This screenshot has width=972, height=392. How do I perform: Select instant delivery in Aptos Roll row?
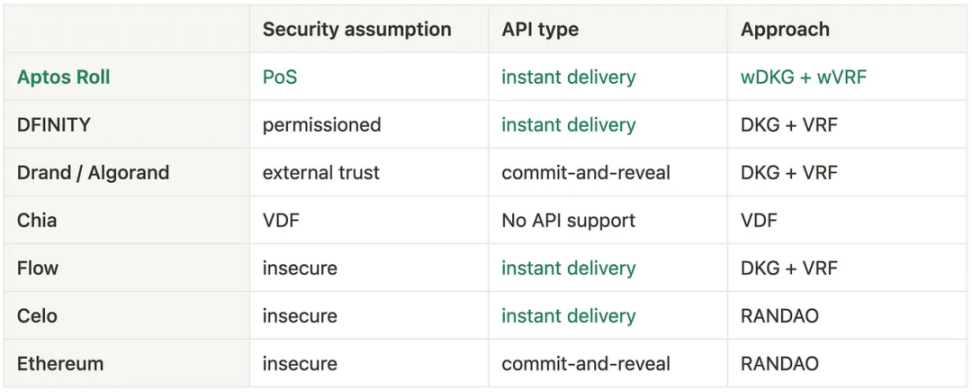pos(568,78)
